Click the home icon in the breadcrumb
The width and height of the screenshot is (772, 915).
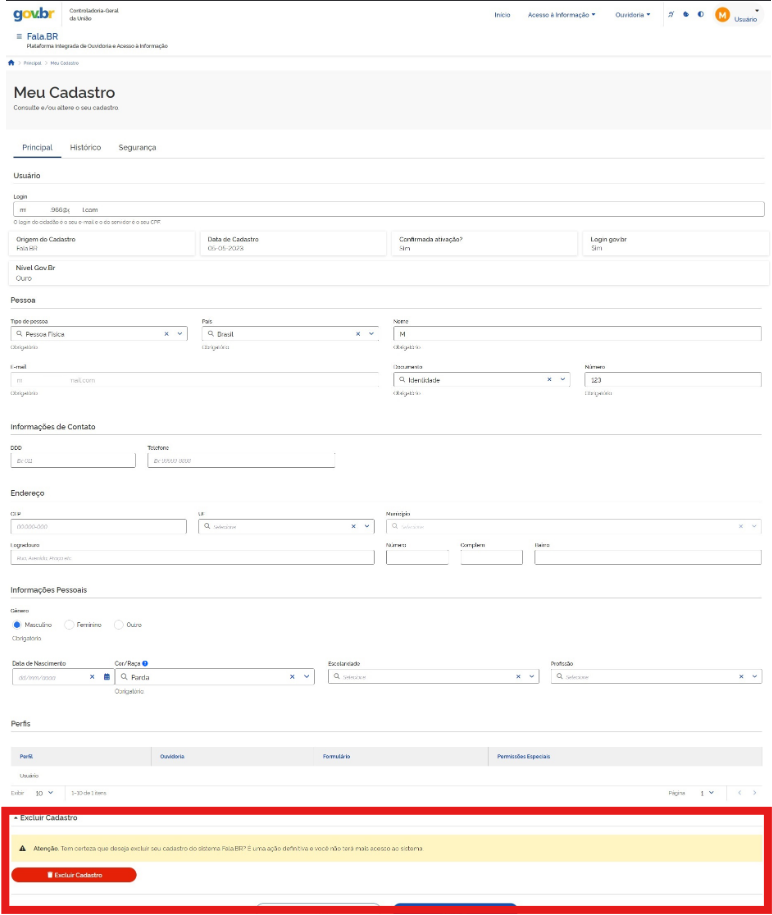11,63
